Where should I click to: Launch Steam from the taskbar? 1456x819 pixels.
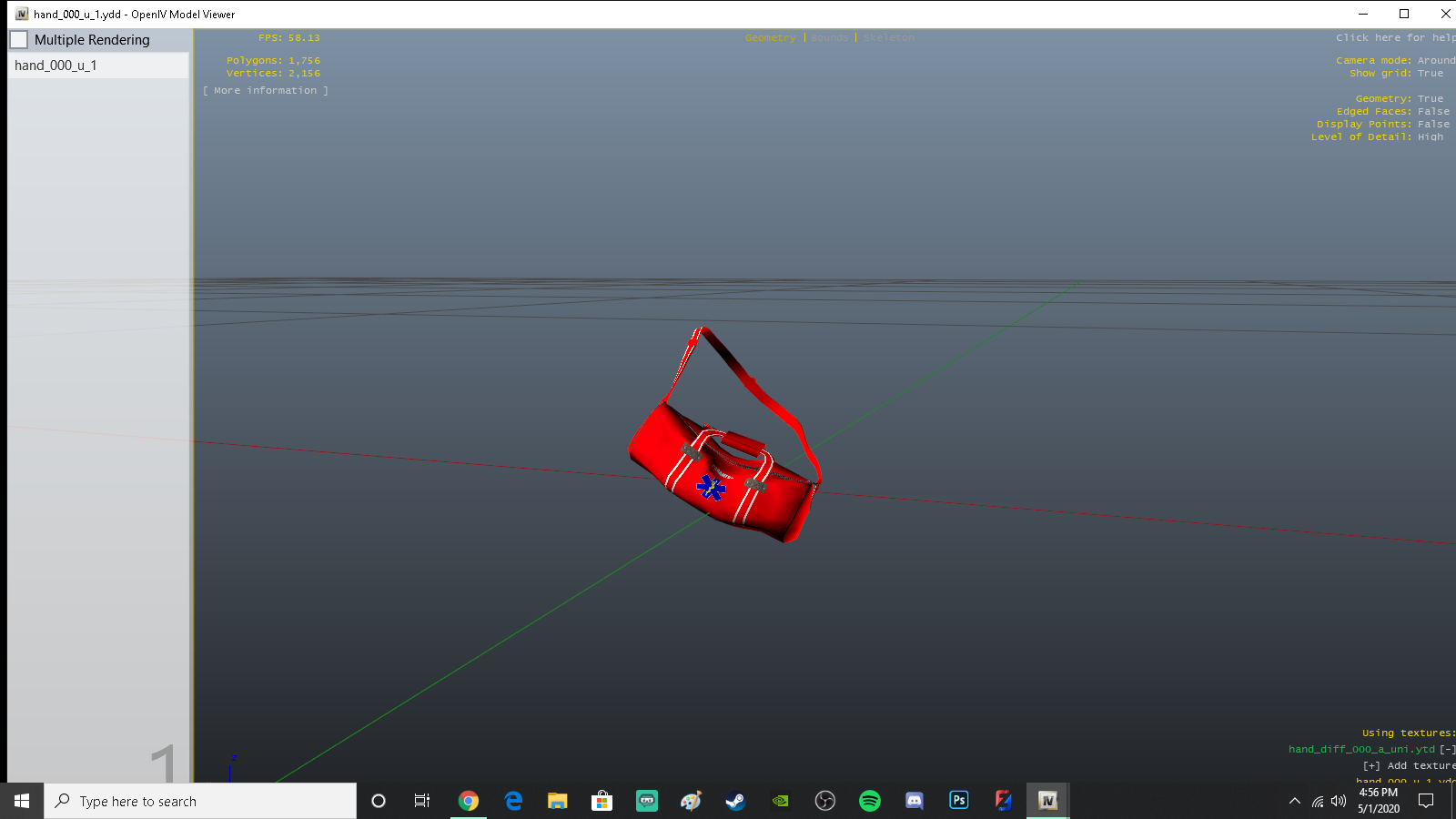735,801
